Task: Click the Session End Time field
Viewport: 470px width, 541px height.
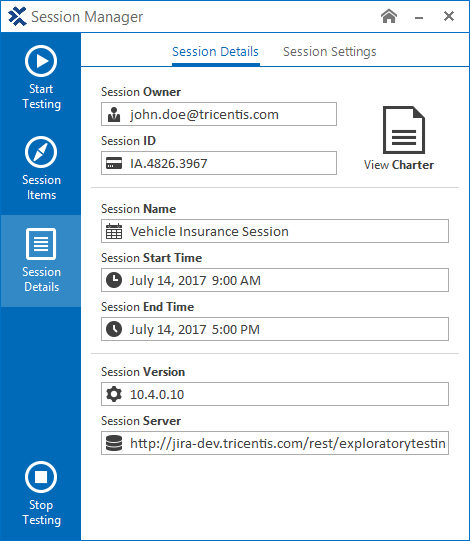Action: (x=275, y=329)
